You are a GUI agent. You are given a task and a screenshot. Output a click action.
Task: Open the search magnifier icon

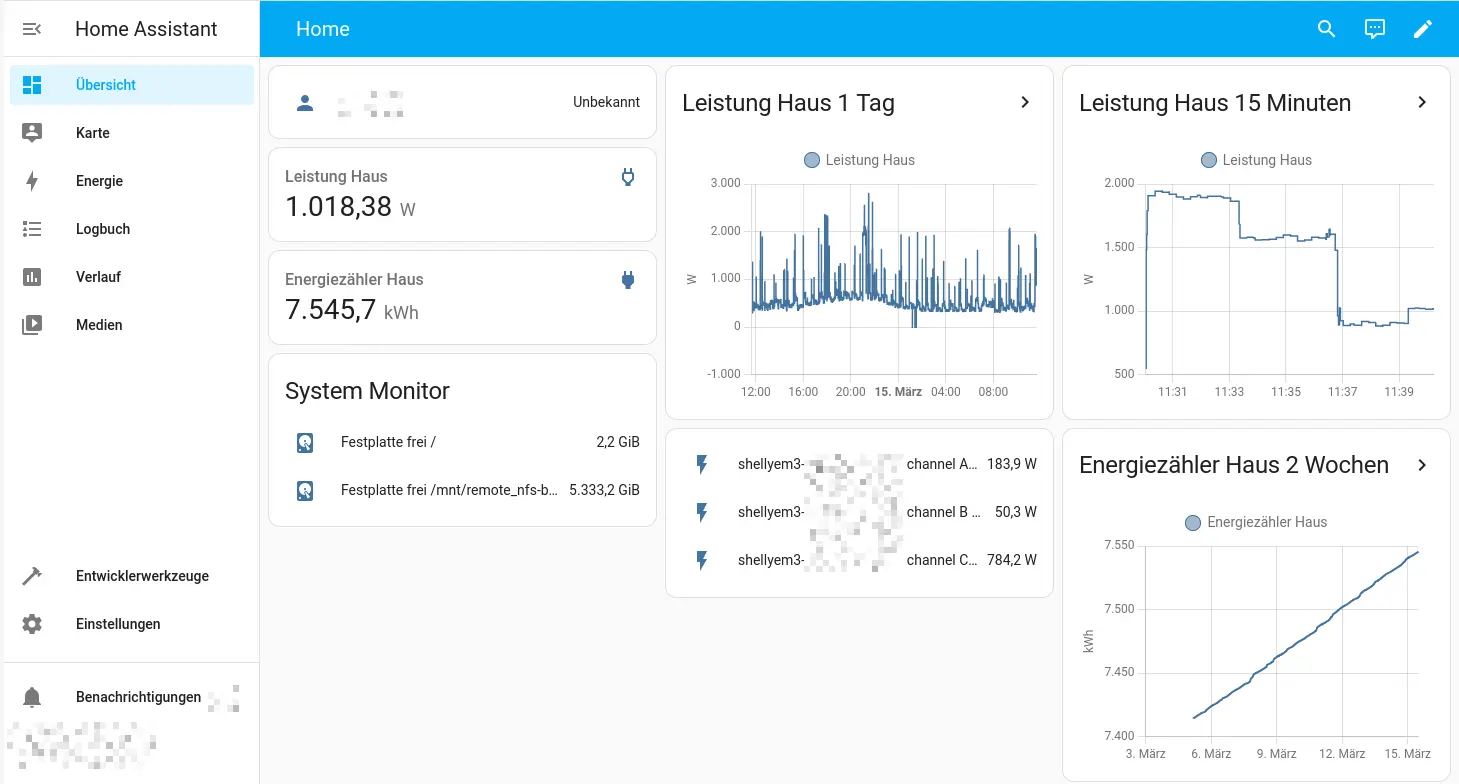point(1326,29)
